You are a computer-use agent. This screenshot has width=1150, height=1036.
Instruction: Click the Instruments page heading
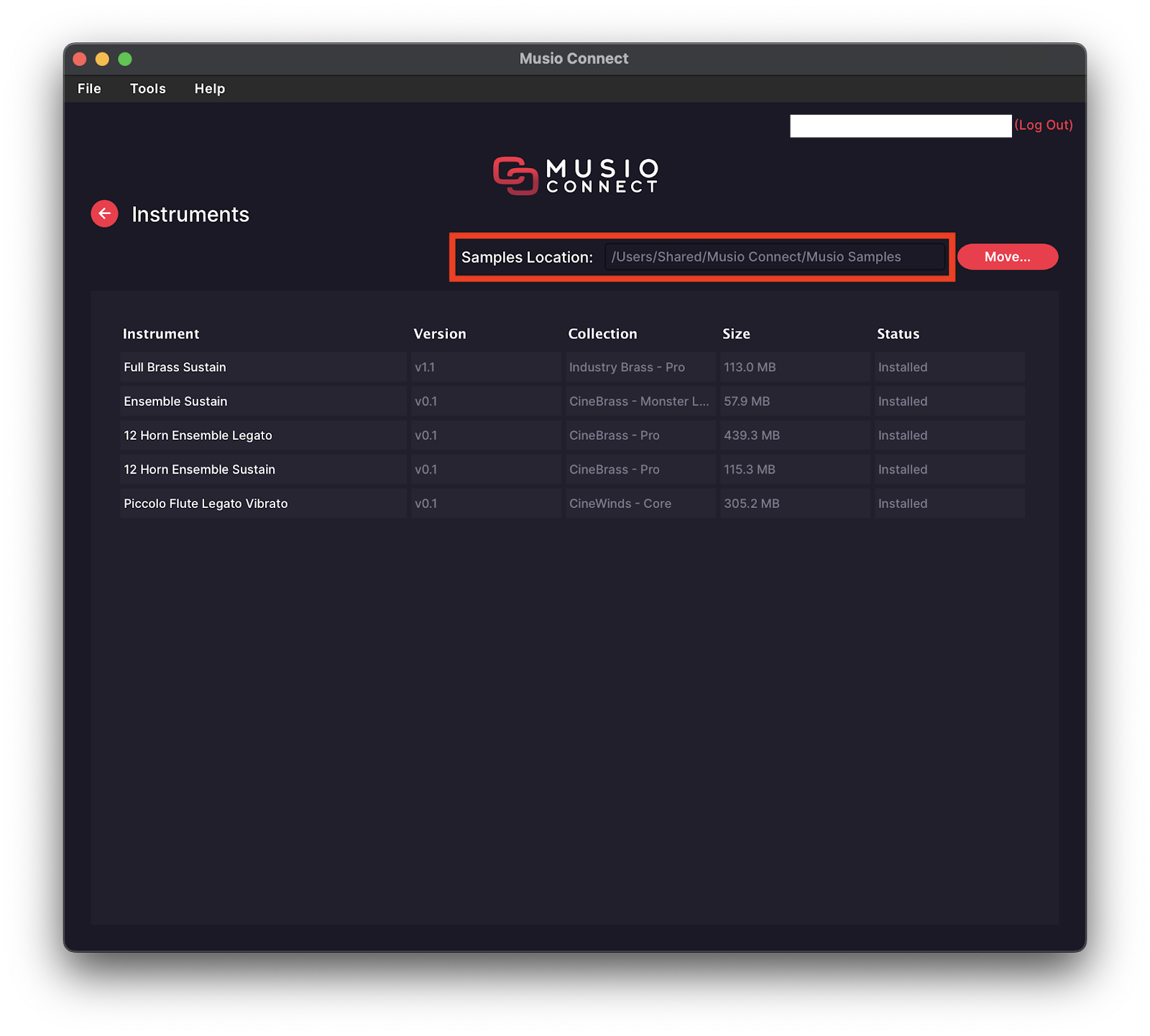pyautogui.click(x=190, y=214)
